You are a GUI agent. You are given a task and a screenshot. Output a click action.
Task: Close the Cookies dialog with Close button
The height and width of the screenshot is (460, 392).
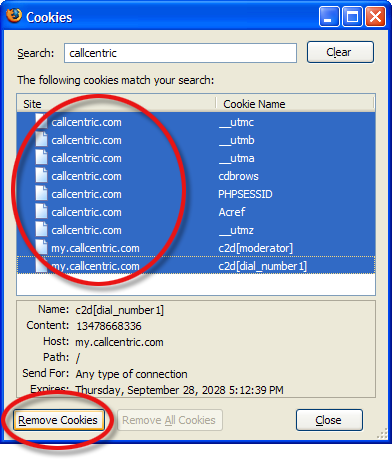(x=329, y=420)
